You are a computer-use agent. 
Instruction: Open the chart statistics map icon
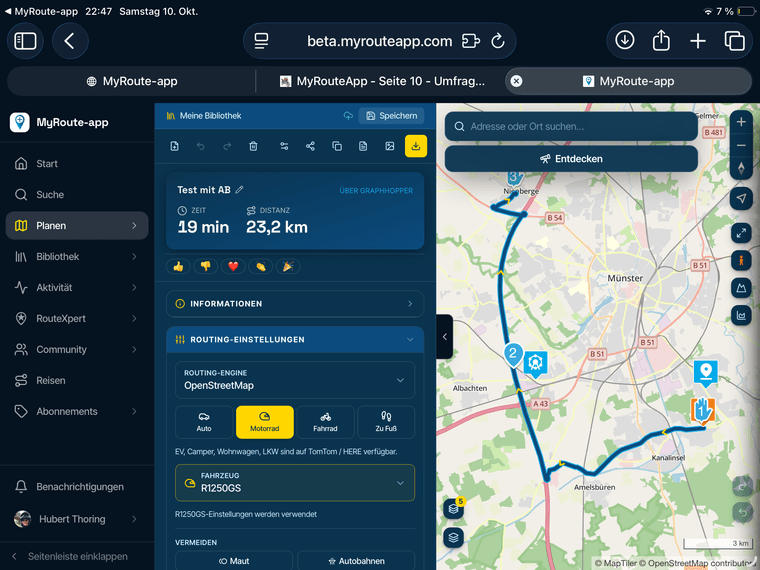(741, 316)
